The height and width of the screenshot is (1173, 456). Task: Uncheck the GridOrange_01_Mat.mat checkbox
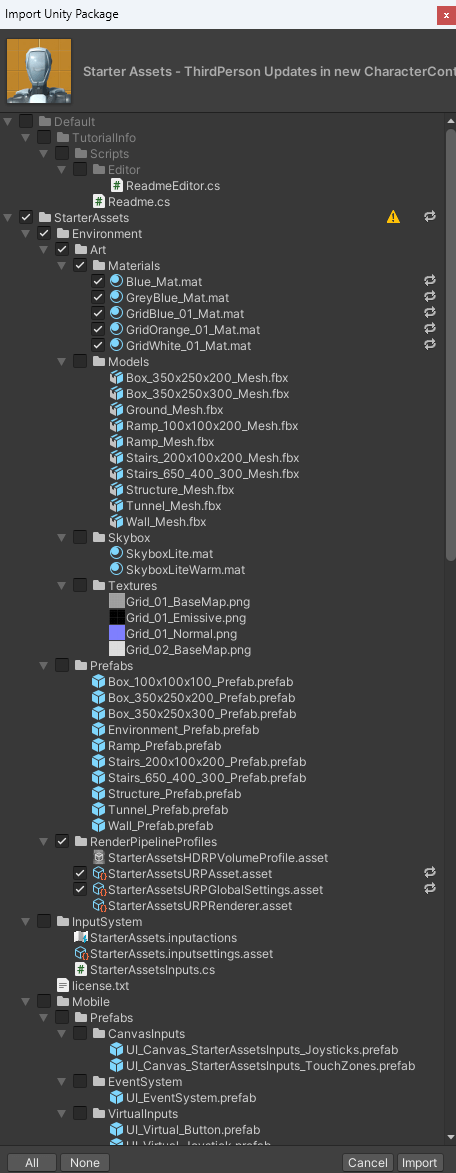pos(98,329)
